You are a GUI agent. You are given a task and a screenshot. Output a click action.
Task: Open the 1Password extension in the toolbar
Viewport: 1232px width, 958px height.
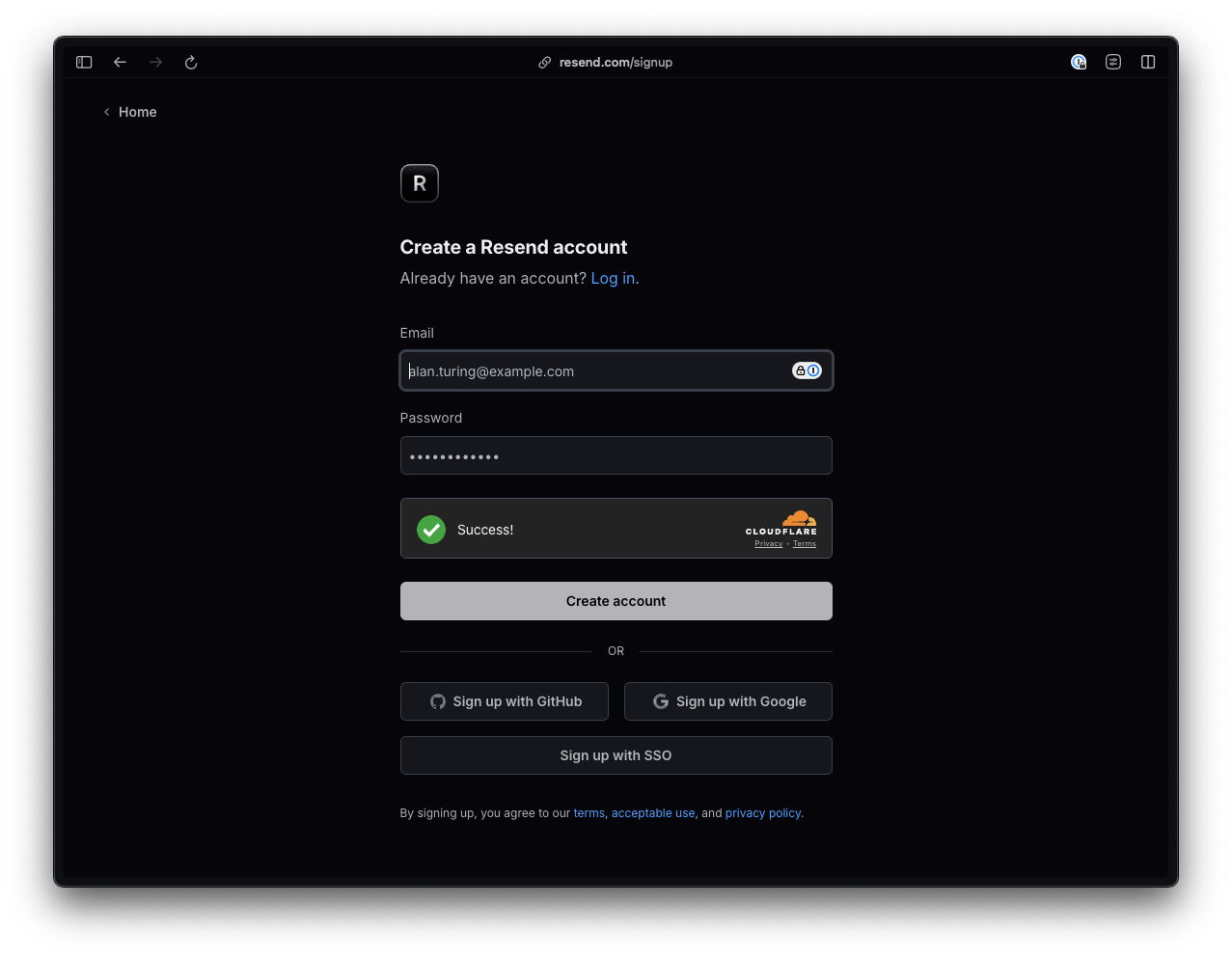tap(1079, 62)
